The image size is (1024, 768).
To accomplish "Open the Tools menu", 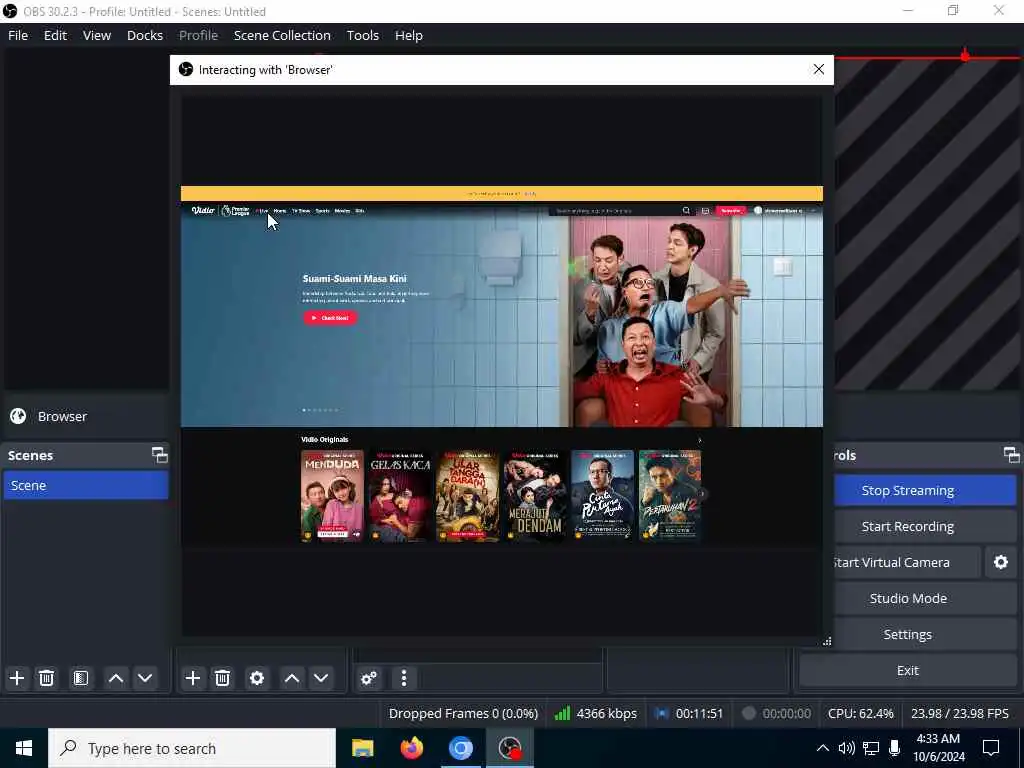I will coord(362,35).
